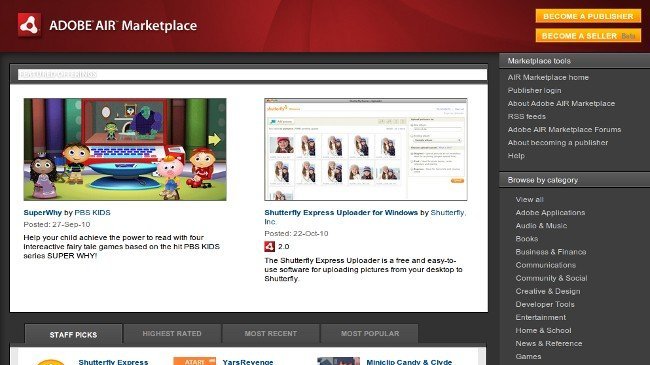Screen dimensions: 650x365
Task: Go to Adobe AIR Marketplace Forums
Action: pyautogui.click(x=564, y=130)
